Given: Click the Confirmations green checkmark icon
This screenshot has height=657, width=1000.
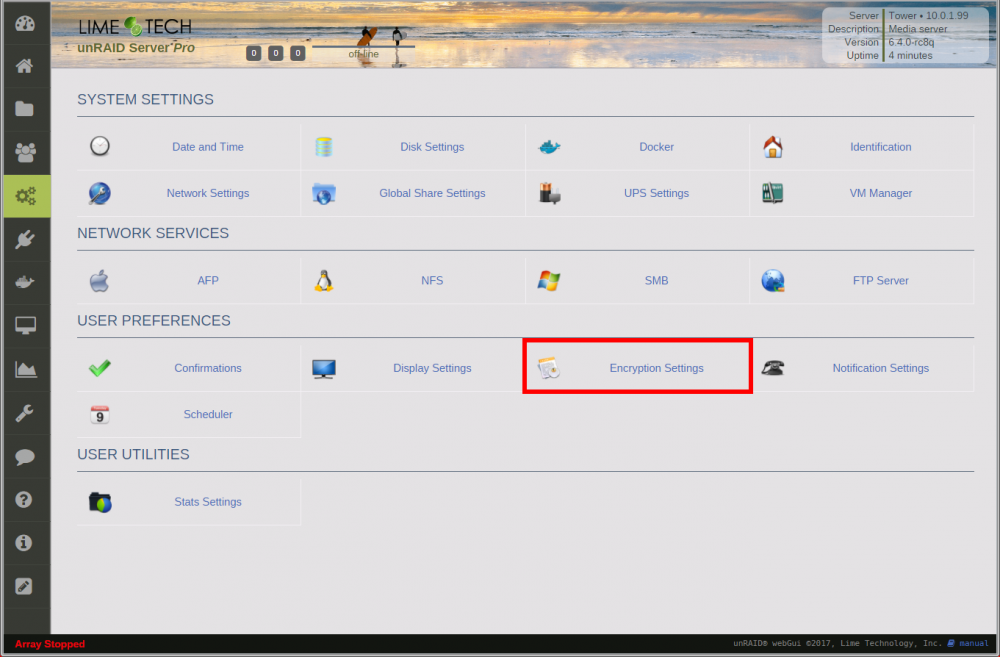Looking at the screenshot, I should click(x=99, y=368).
